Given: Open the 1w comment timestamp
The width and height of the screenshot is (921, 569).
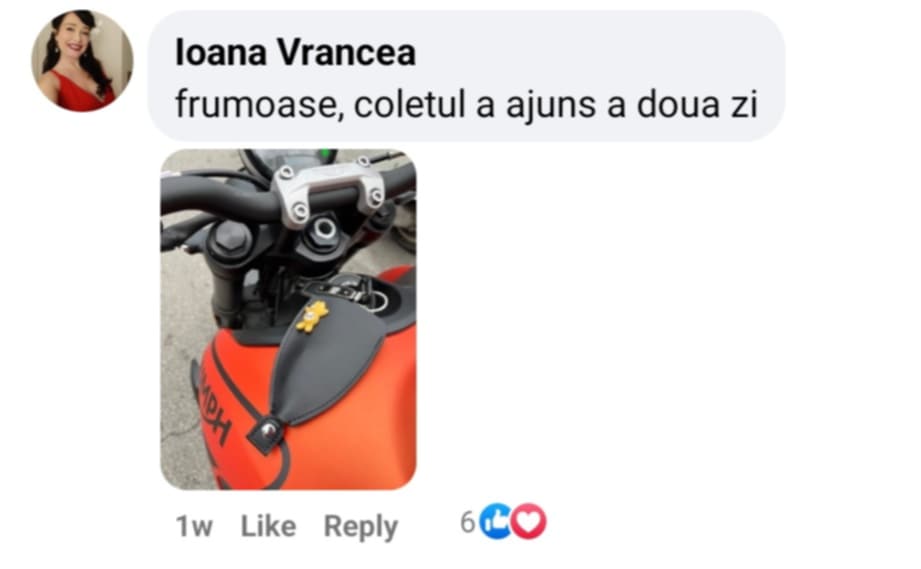Looking at the screenshot, I should tap(194, 527).
